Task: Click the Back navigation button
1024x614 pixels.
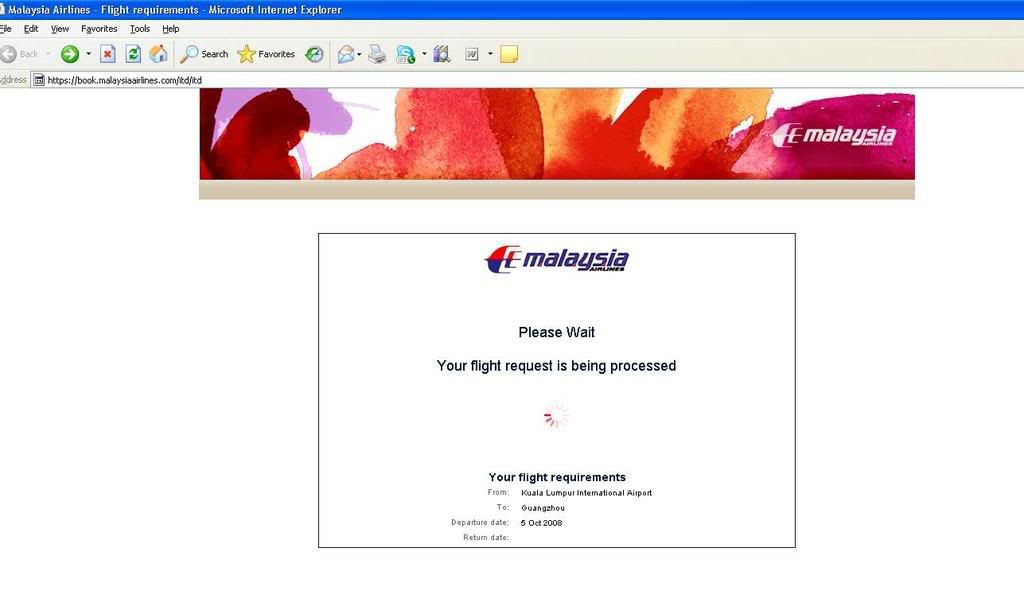Action: (20, 54)
